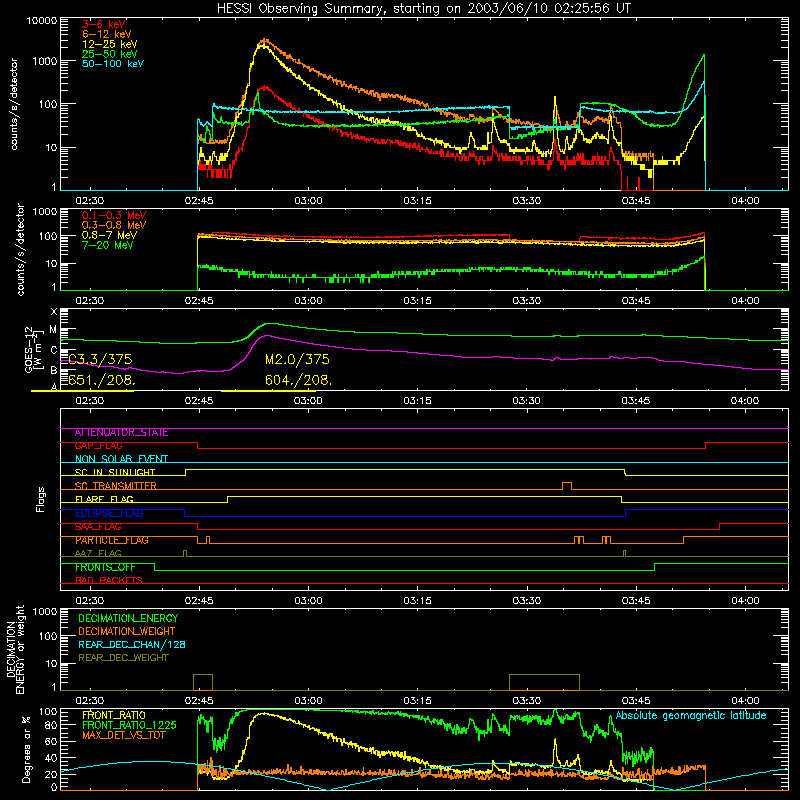
Task: Click the FLARE_FLAG label
Action: pyautogui.click(x=104, y=499)
